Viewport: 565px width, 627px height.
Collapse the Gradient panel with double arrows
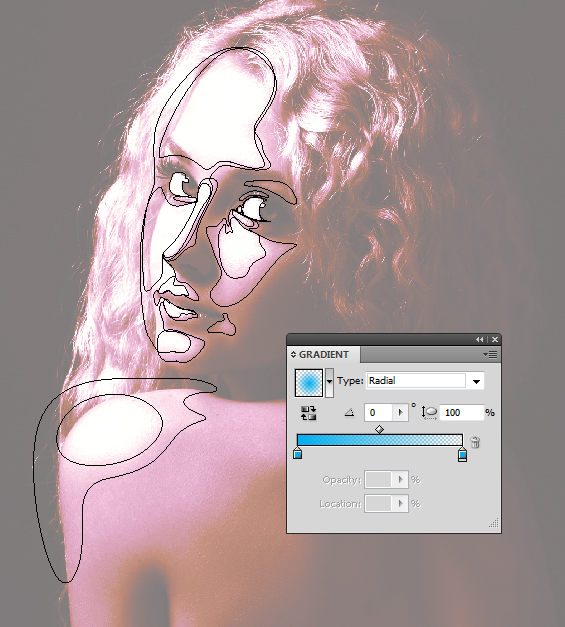[479, 339]
